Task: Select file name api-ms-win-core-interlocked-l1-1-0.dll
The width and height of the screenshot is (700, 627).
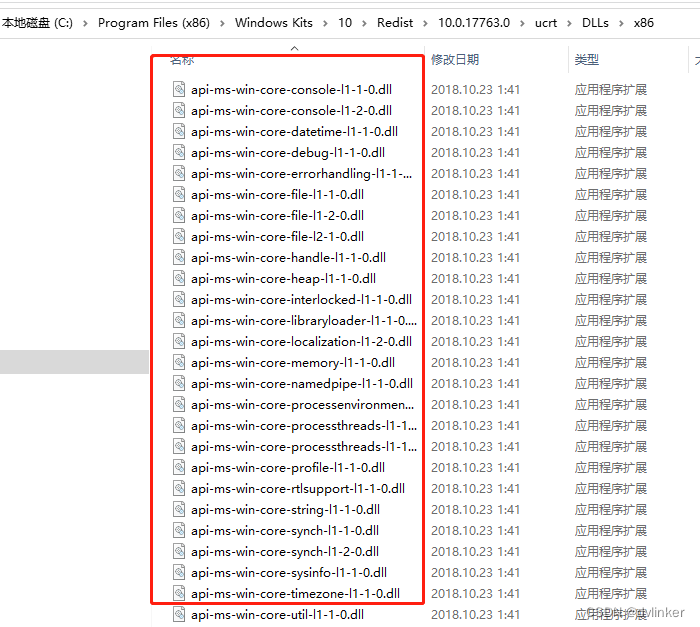Action: [301, 300]
